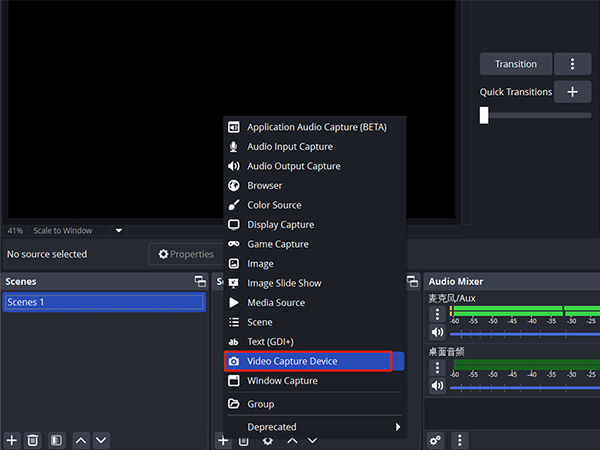Click the Transition button

[515, 64]
